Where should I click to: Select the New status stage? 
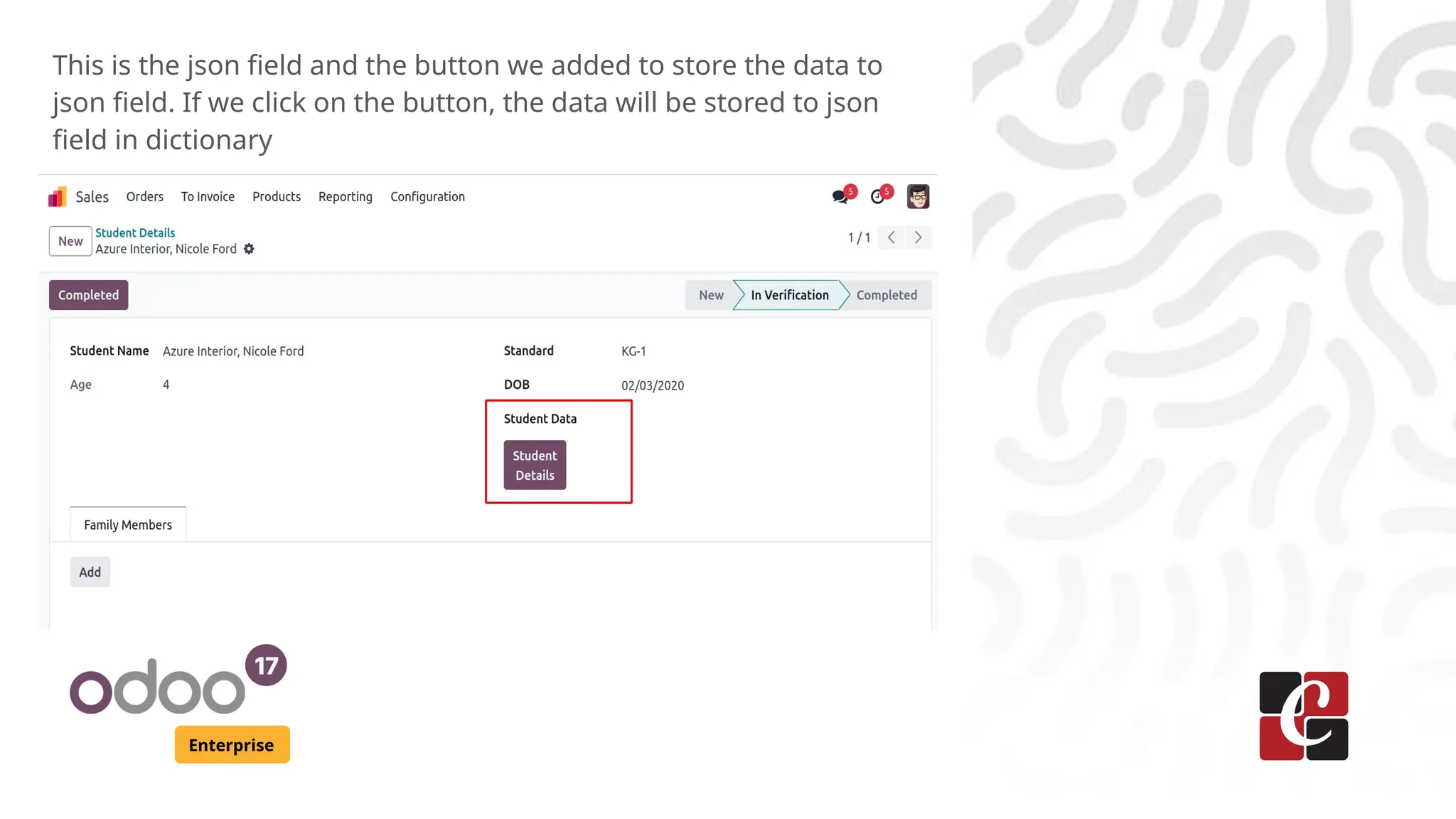pos(711,295)
